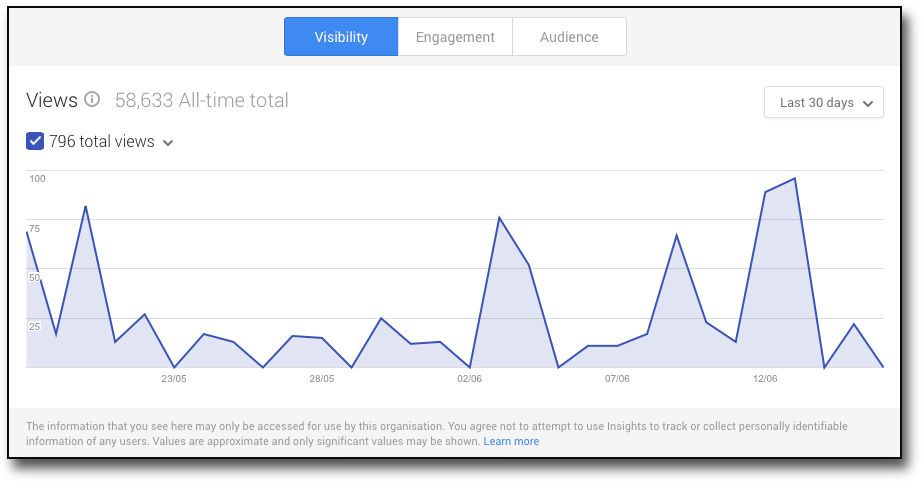
Task: Click the 28/05 date label on axis
Action: [x=322, y=379]
